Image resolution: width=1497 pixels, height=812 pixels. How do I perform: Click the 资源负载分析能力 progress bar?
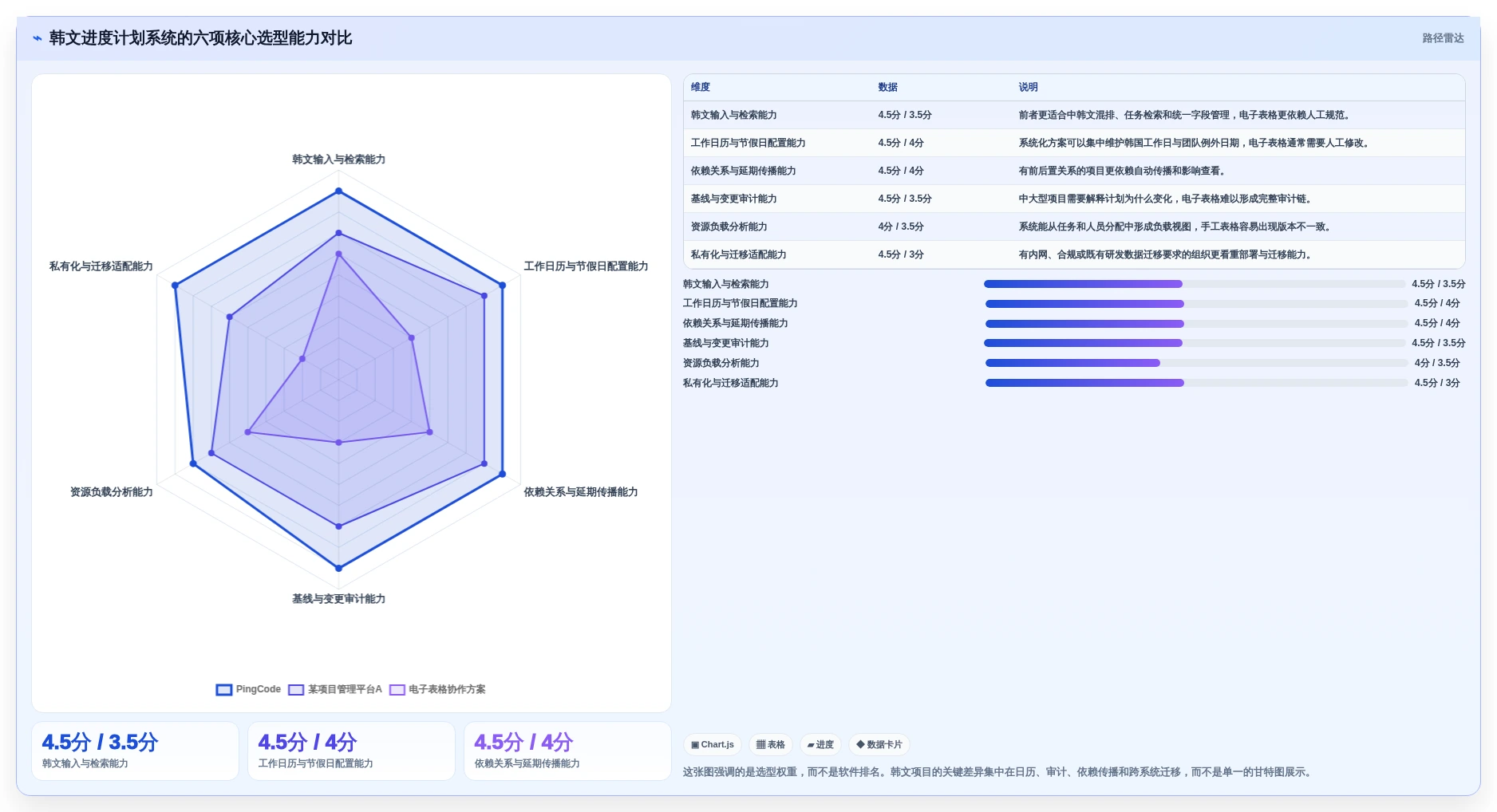[x=1196, y=363]
